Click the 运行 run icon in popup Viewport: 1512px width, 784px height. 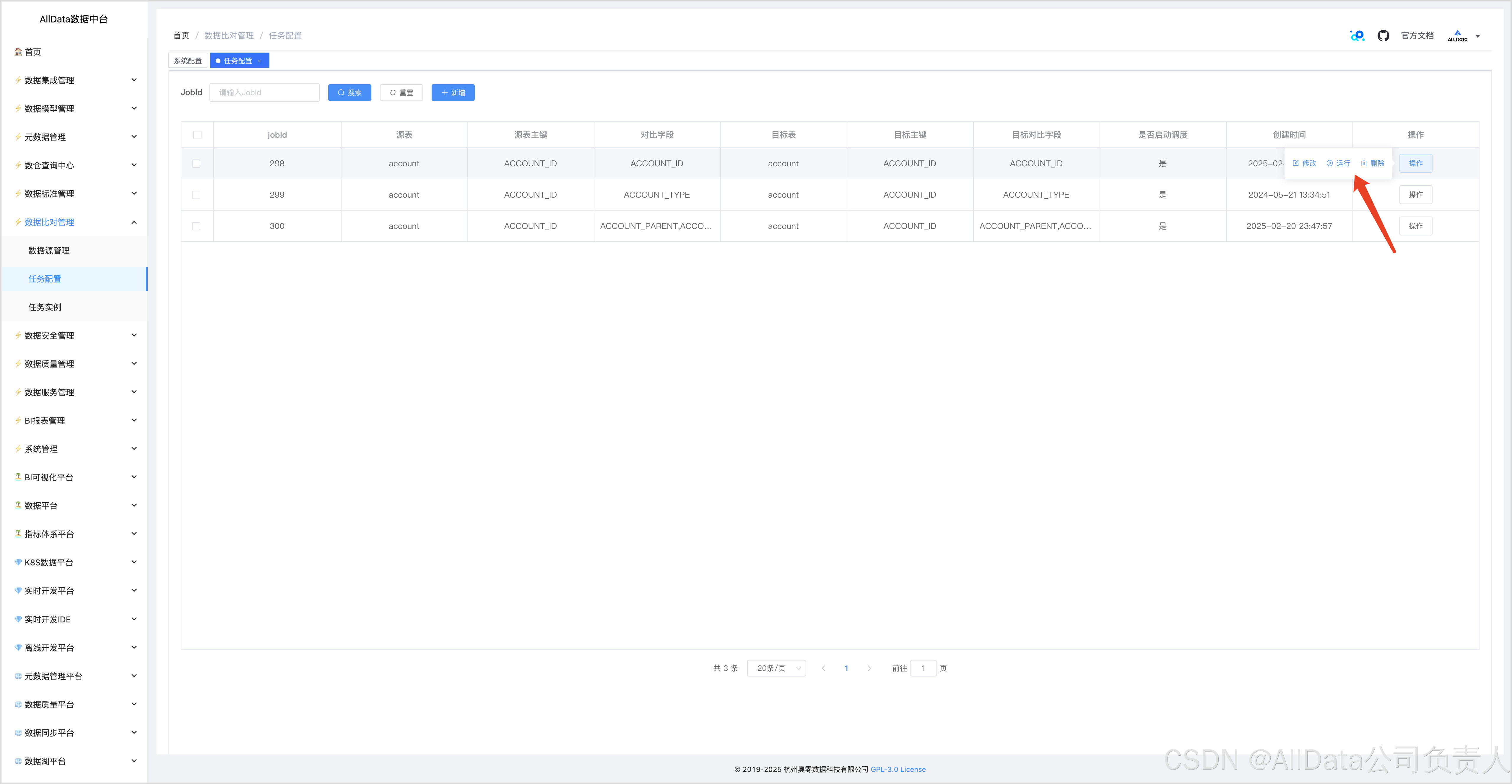coord(1329,163)
